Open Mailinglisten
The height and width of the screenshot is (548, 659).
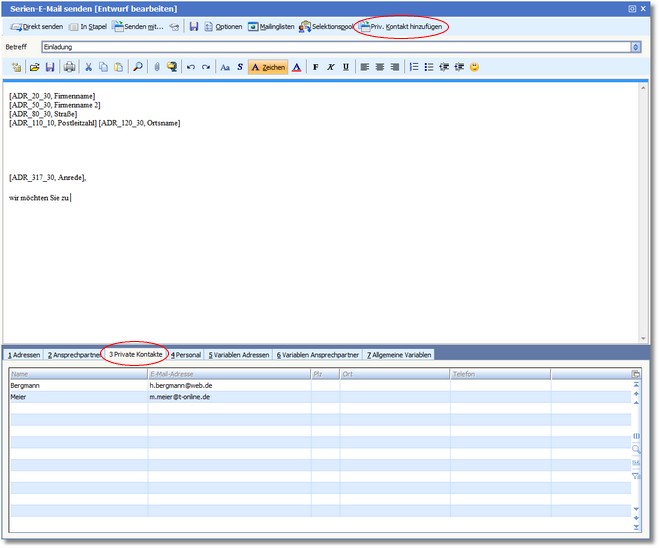(271, 26)
